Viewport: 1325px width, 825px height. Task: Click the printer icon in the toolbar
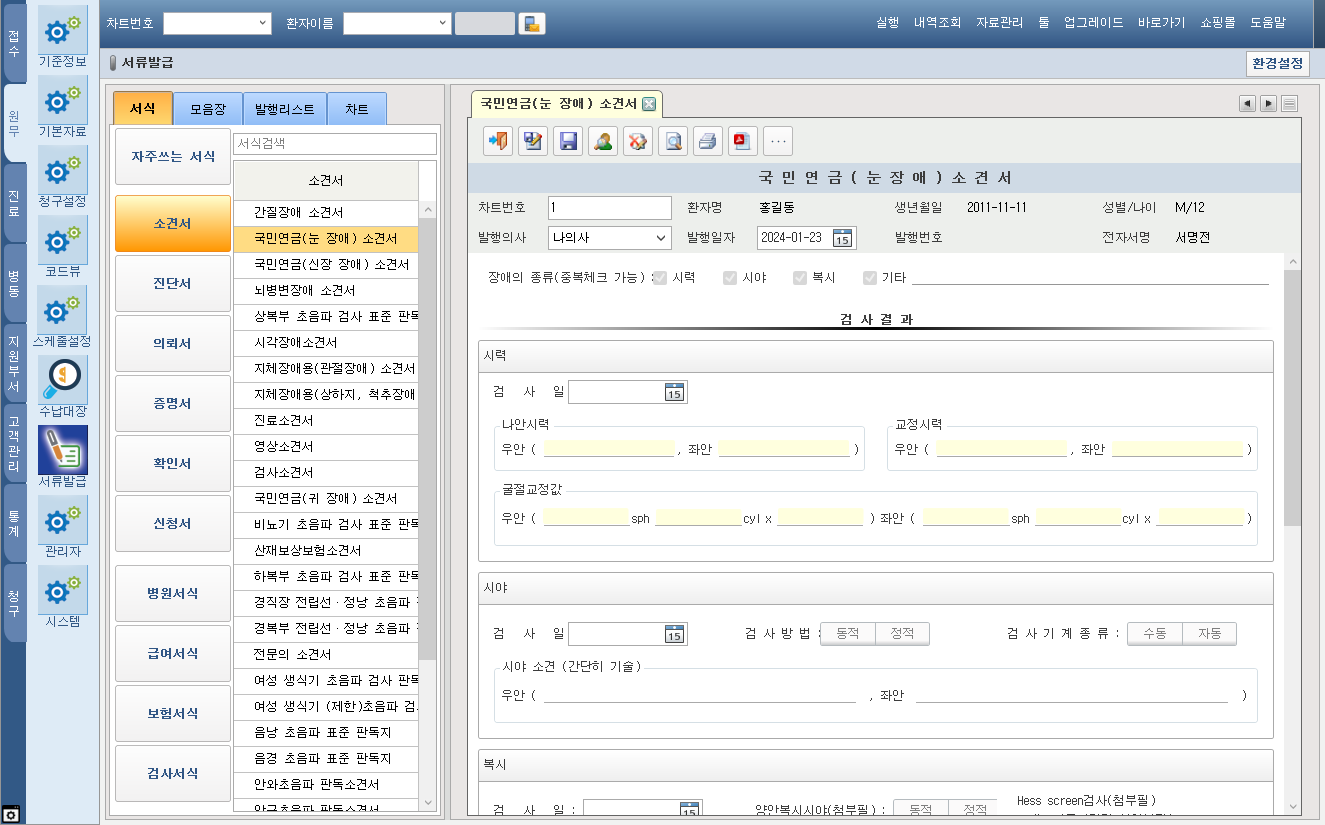tap(707, 141)
